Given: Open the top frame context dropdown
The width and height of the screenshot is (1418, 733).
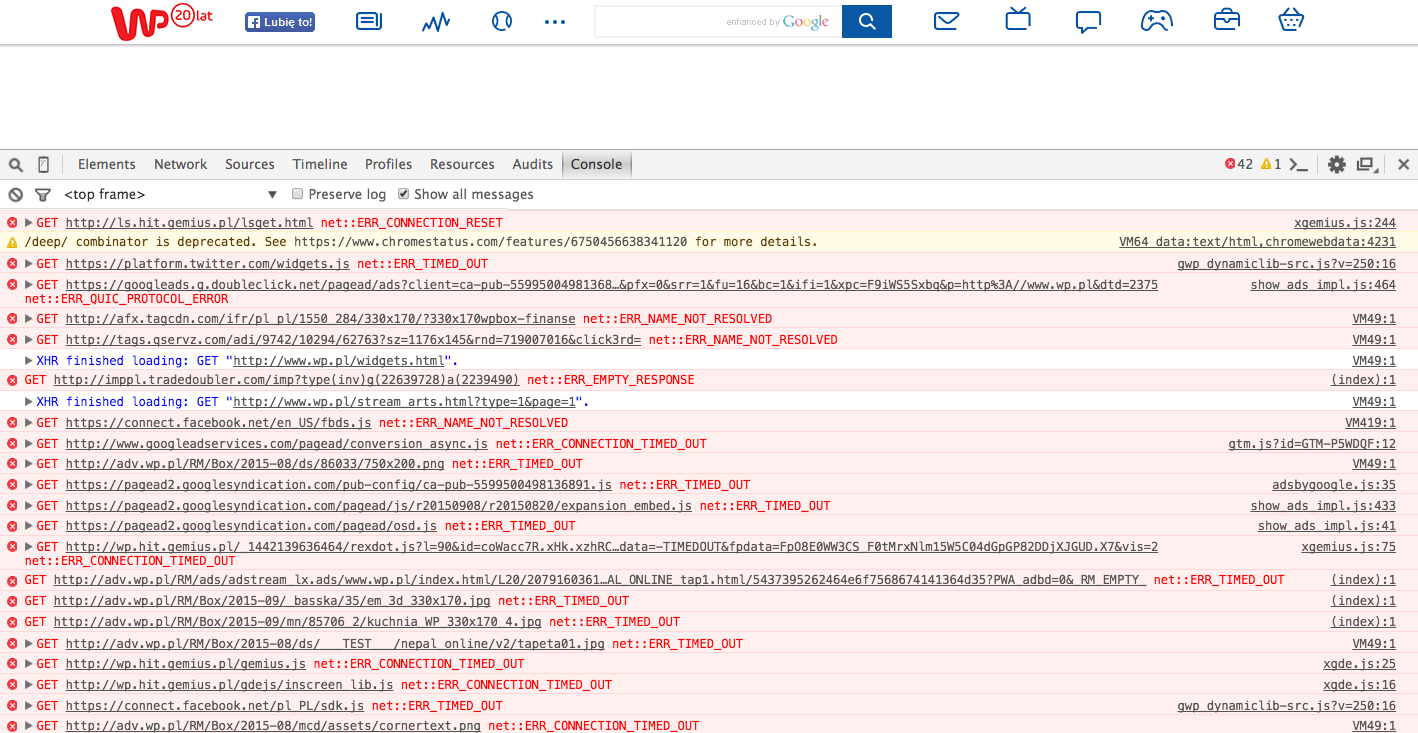Looking at the screenshot, I should (x=170, y=195).
